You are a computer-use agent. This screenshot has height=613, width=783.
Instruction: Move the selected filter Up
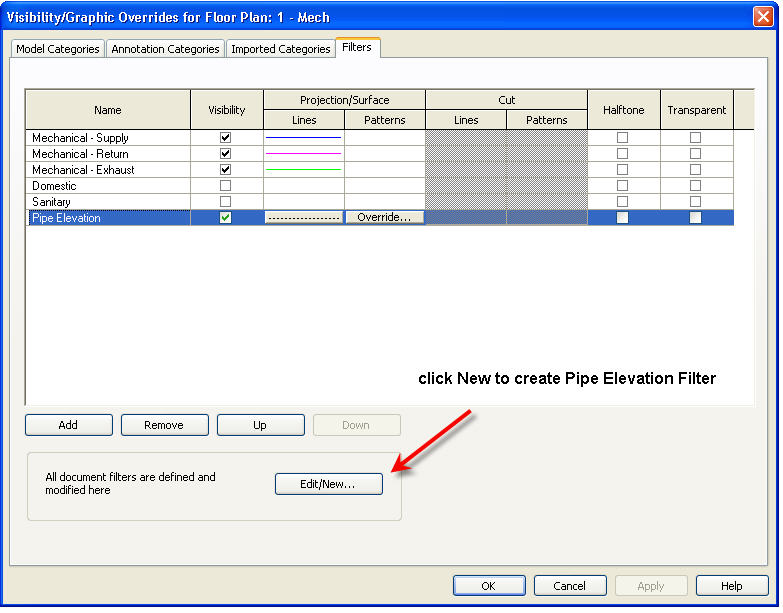pos(260,425)
